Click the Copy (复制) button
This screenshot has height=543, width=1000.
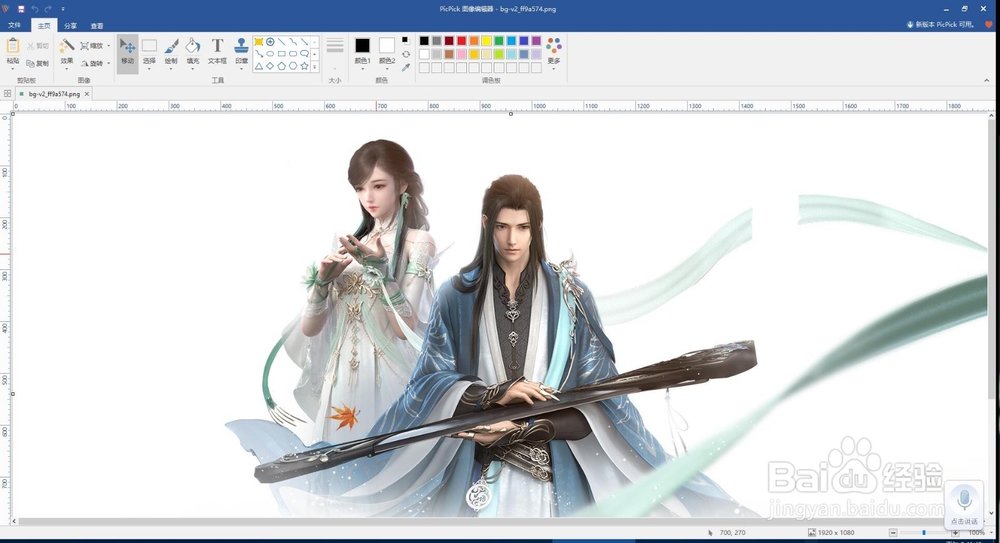pos(38,63)
